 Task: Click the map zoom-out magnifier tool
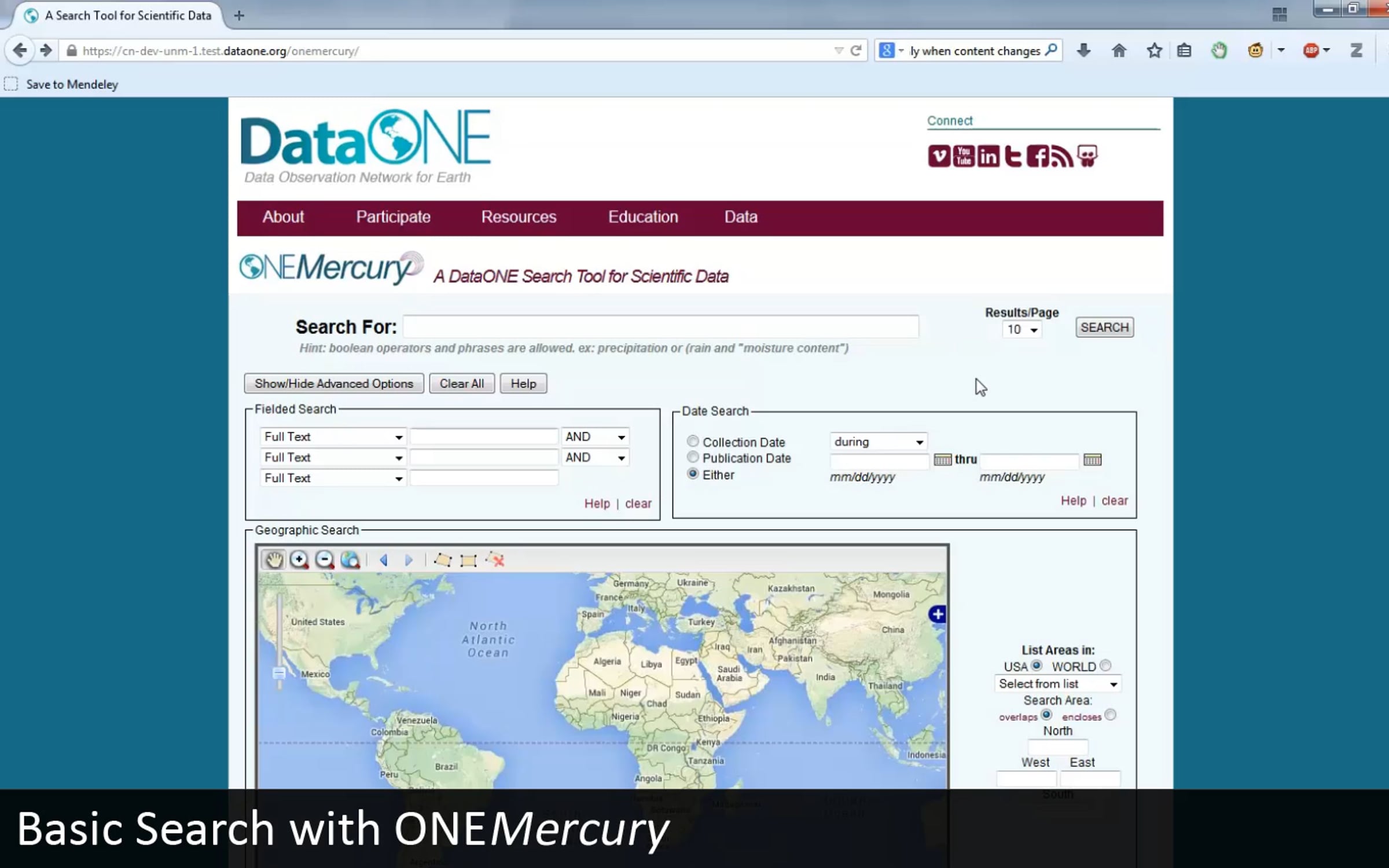click(325, 560)
